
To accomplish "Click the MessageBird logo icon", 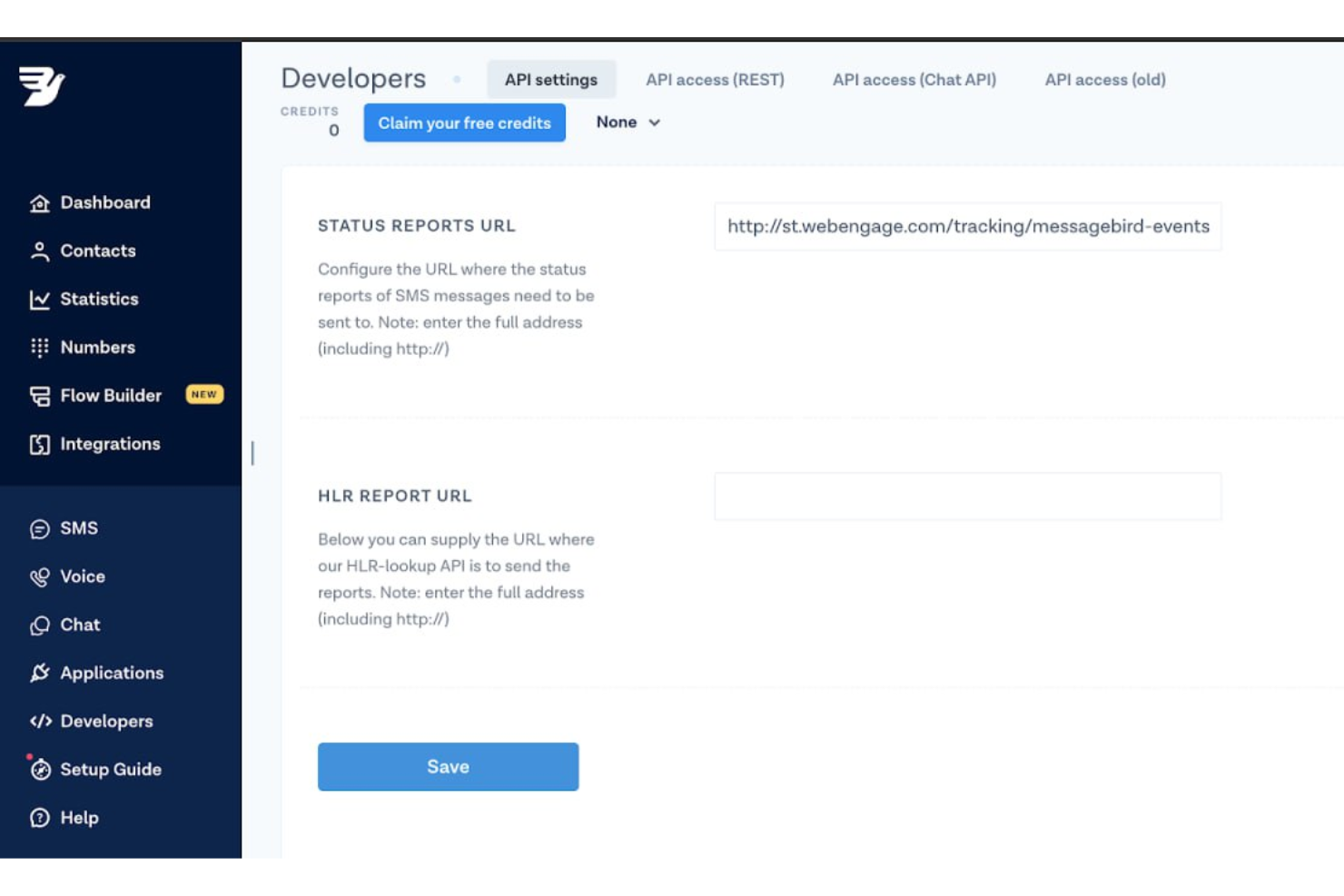I will (x=42, y=86).
